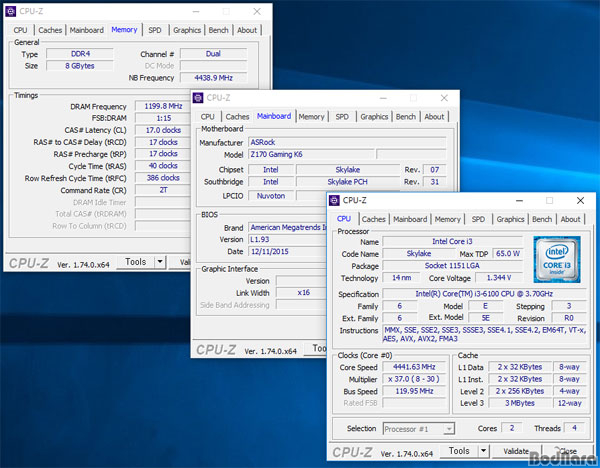Click the CPU-Z icon in the CPU window title bar

334,200
